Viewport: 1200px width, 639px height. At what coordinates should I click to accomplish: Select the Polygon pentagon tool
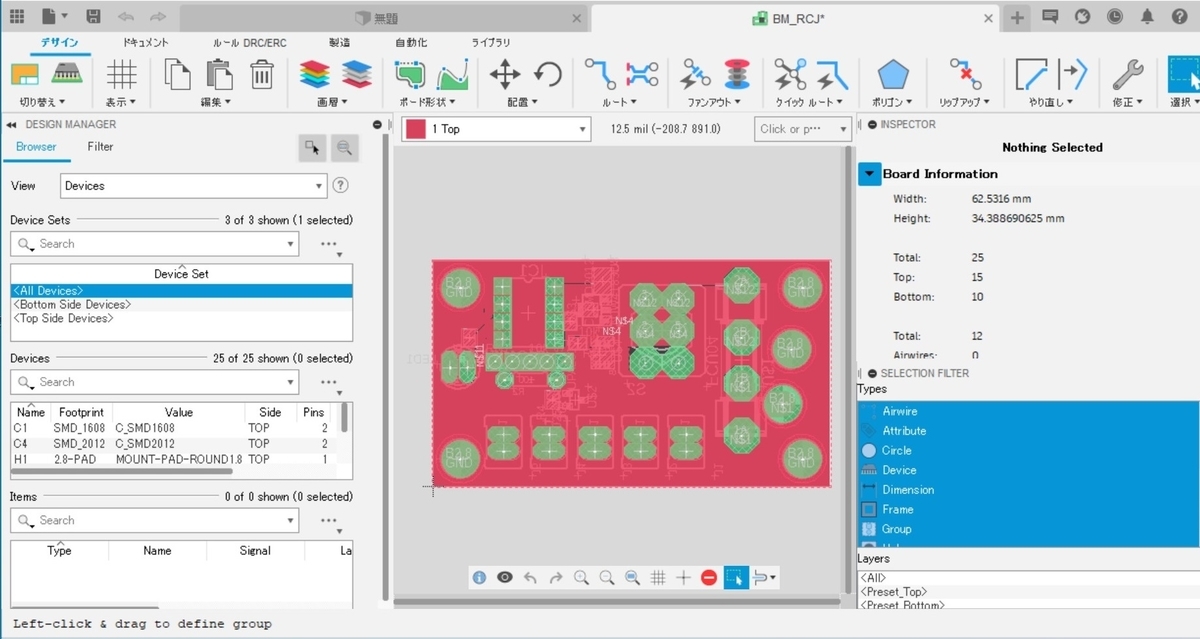tap(893, 75)
